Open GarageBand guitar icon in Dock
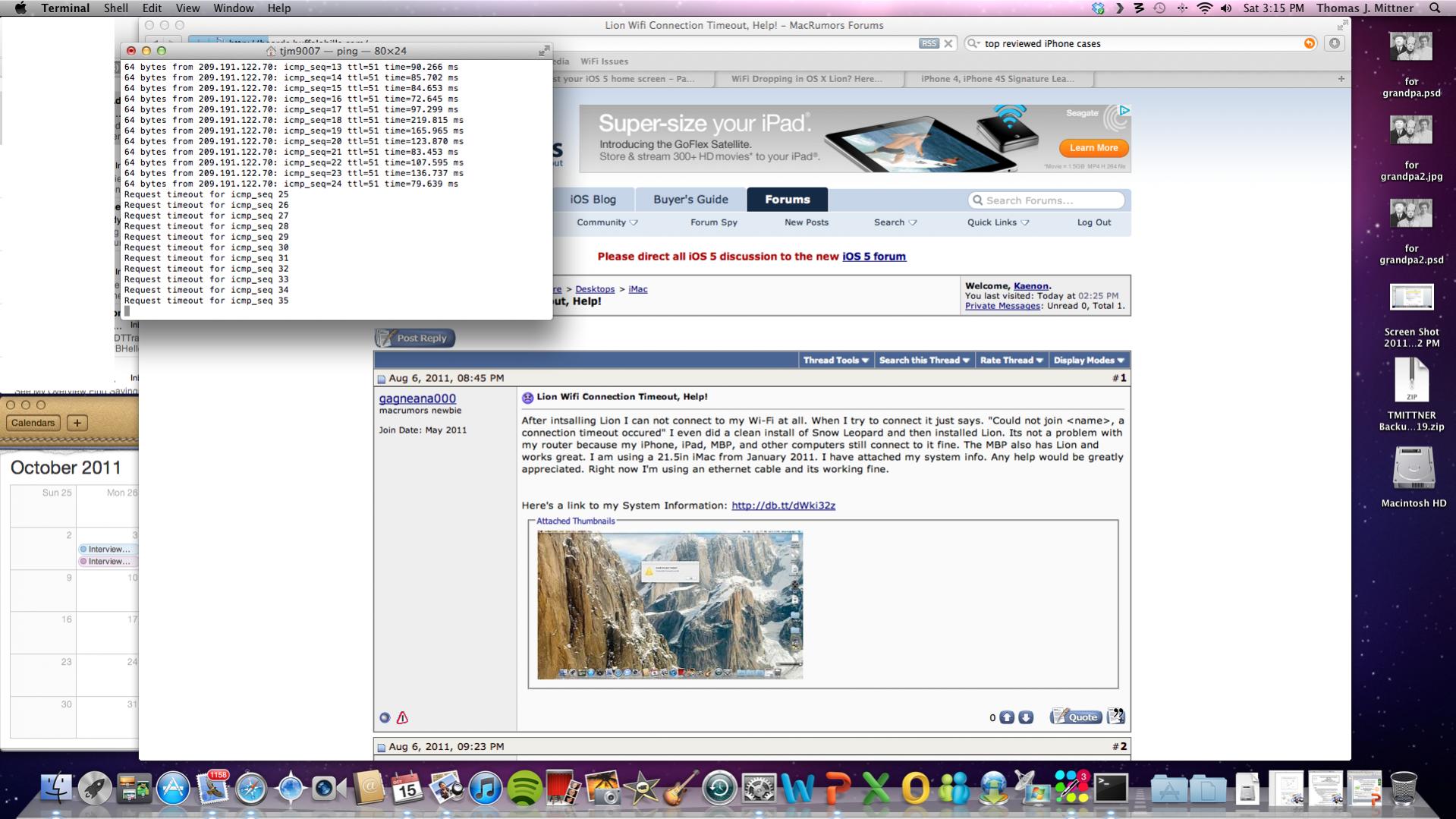The width and height of the screenshot is (1456, 819). click(681, 788)
